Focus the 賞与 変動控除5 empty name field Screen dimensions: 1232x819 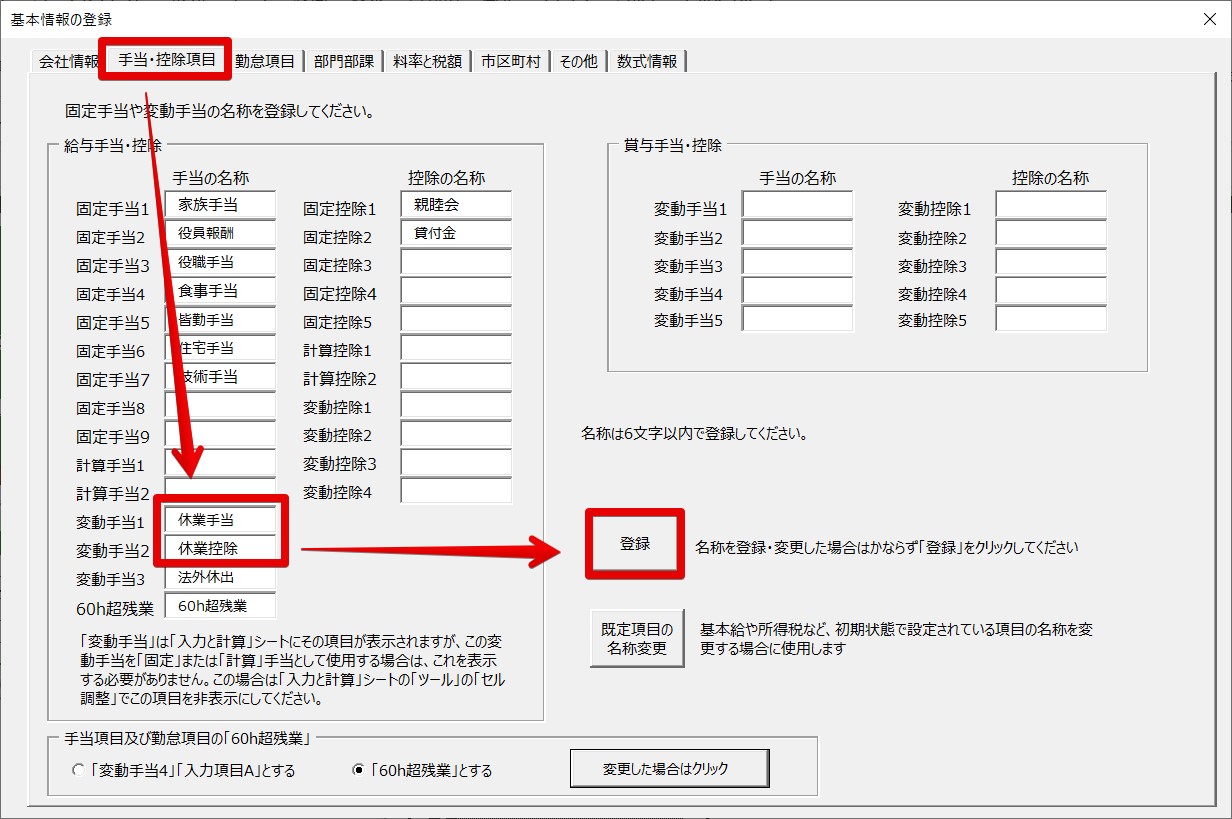click(x=1051, y=319)
